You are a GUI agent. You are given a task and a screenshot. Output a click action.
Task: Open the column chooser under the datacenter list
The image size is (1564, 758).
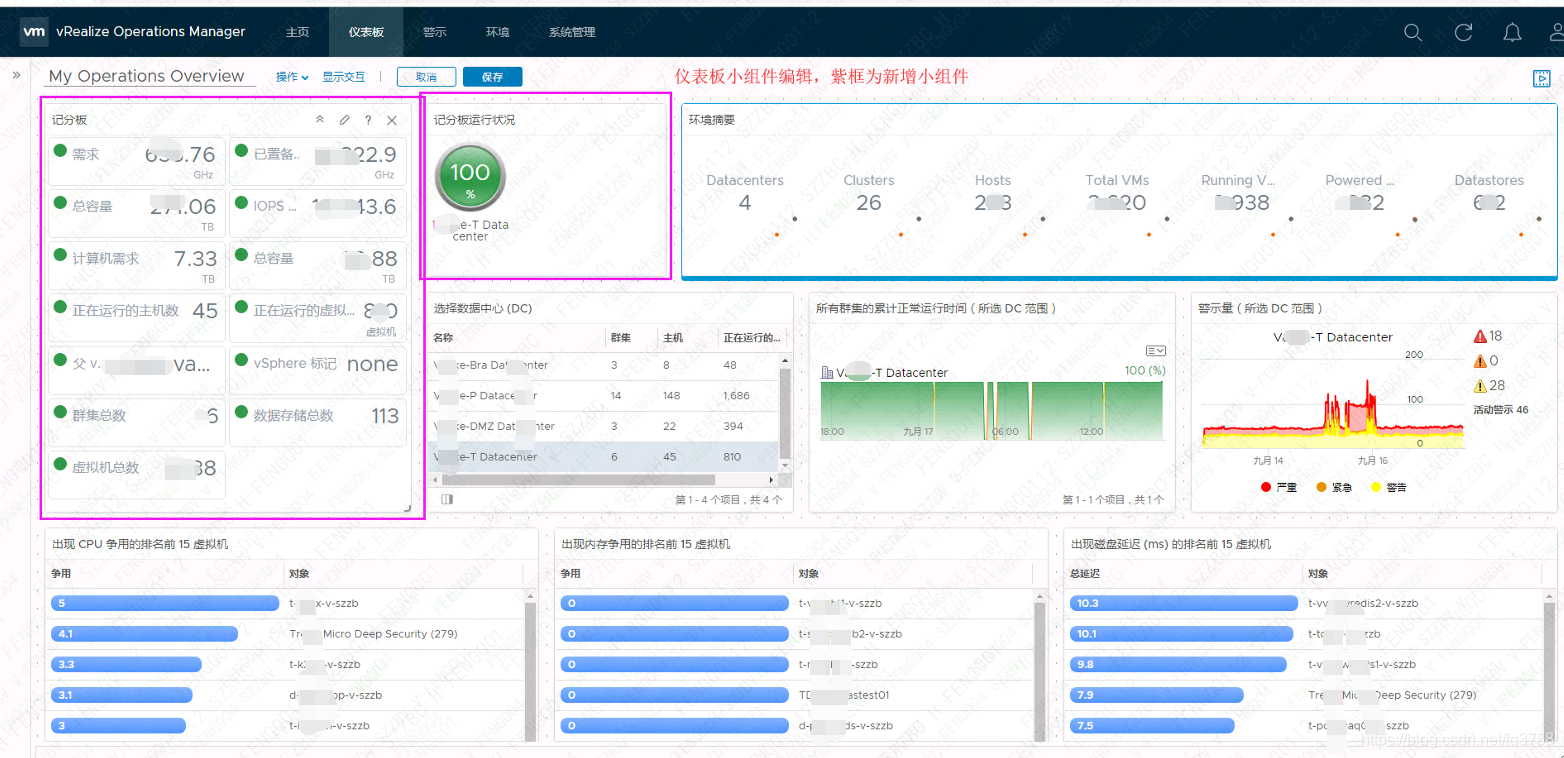tap(447, 498)
